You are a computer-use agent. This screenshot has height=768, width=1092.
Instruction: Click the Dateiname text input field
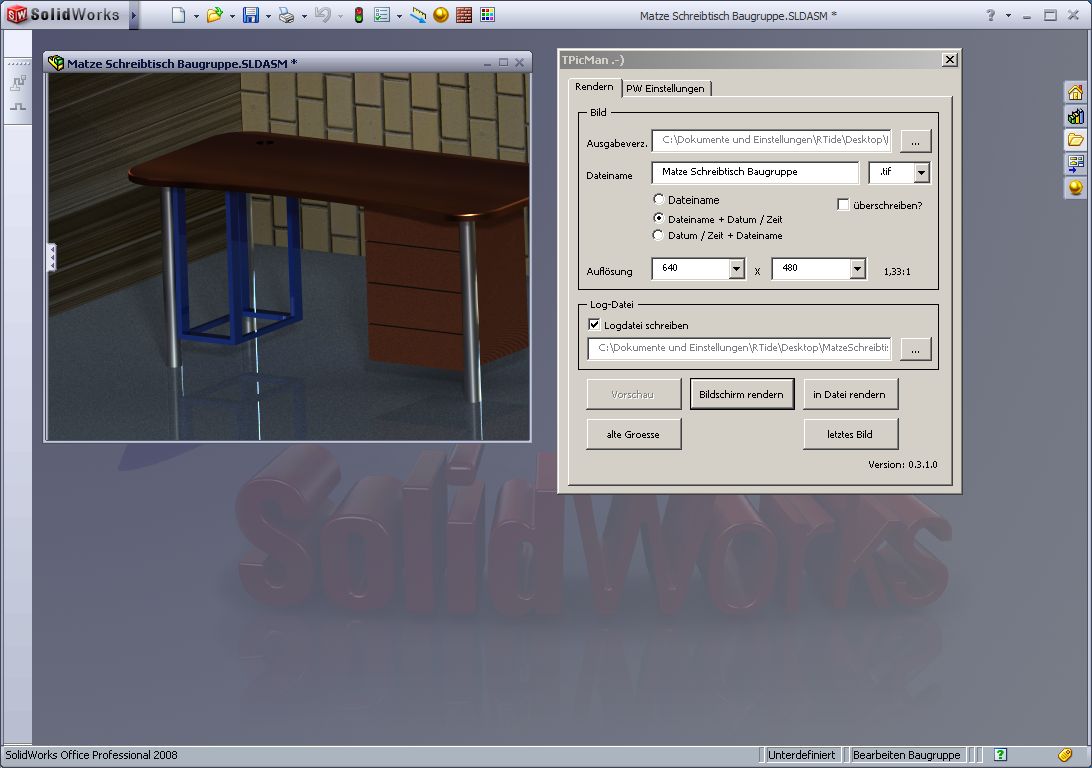click(x=754, y=172)
